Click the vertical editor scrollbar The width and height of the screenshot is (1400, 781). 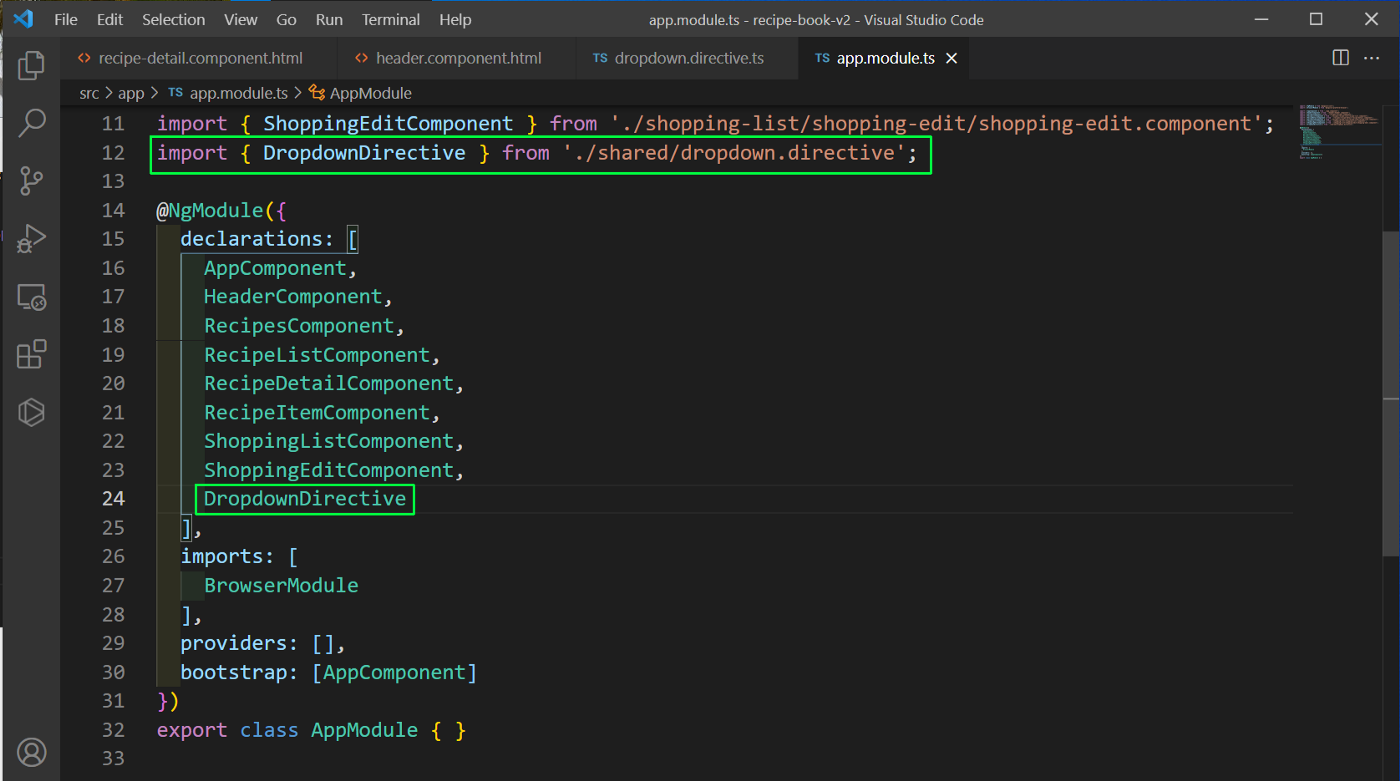pos(1391,393)
